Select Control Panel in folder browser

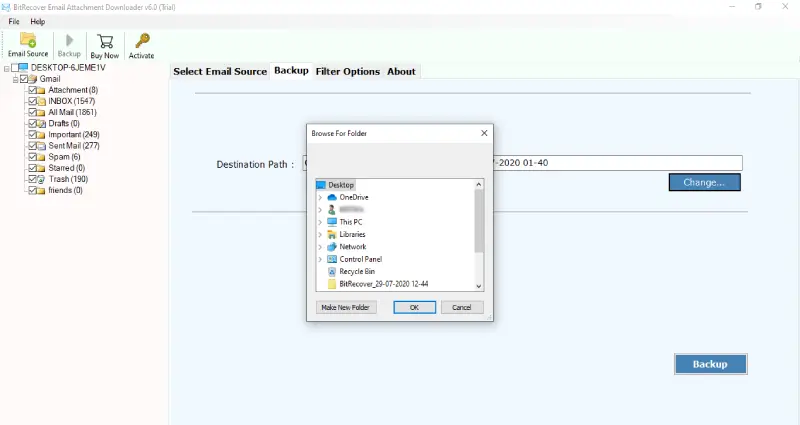360,259
